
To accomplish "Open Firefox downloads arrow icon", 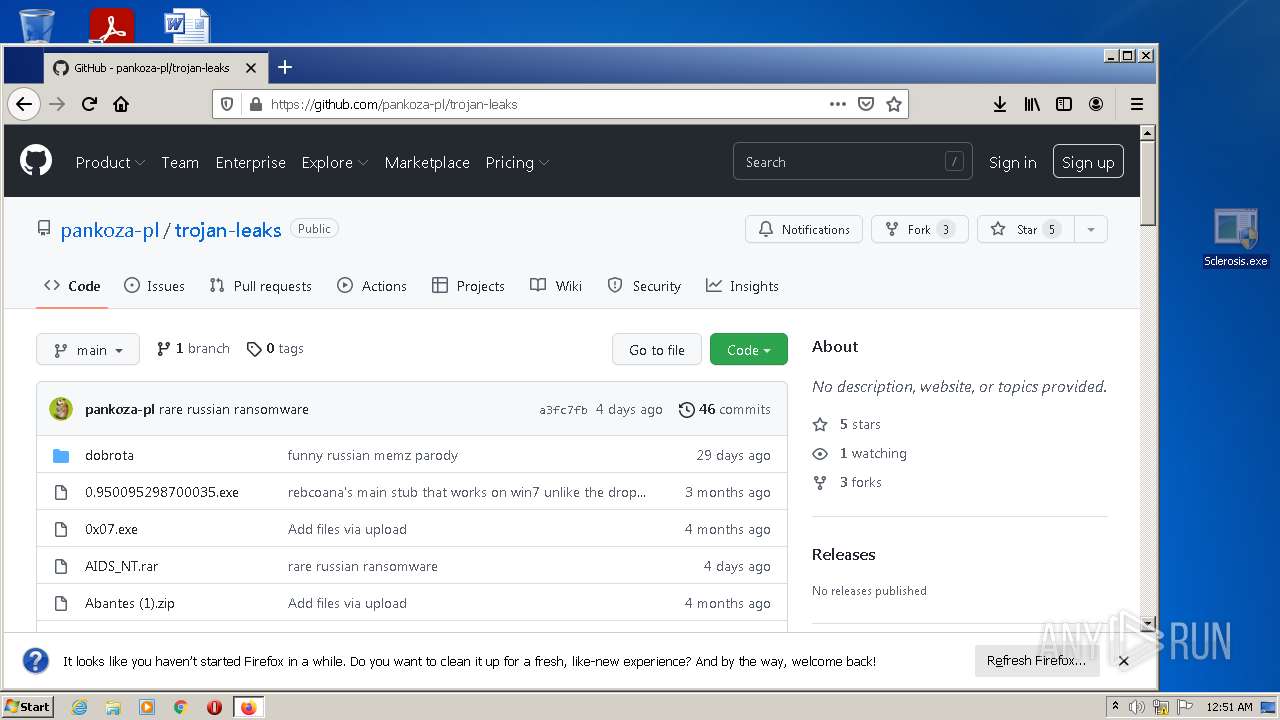I will (999, 104).
